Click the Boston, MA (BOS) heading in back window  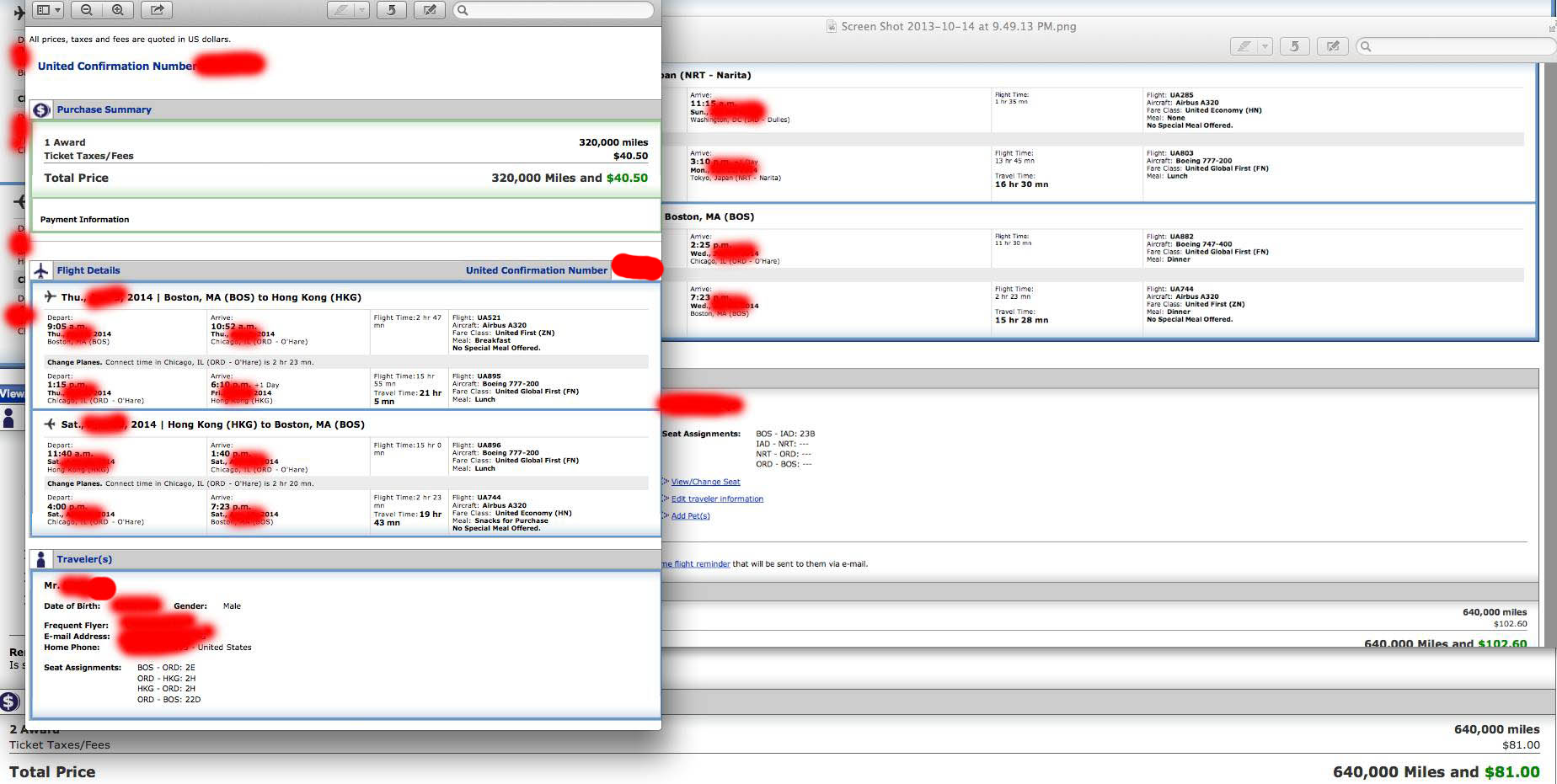tap(709, 216)
